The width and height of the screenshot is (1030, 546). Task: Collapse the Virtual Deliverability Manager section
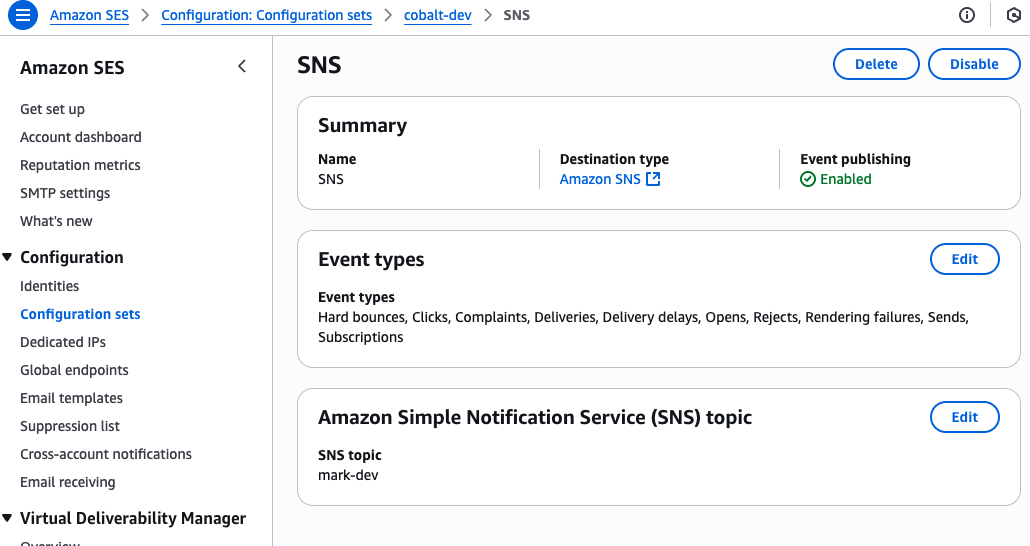point(7,518)
